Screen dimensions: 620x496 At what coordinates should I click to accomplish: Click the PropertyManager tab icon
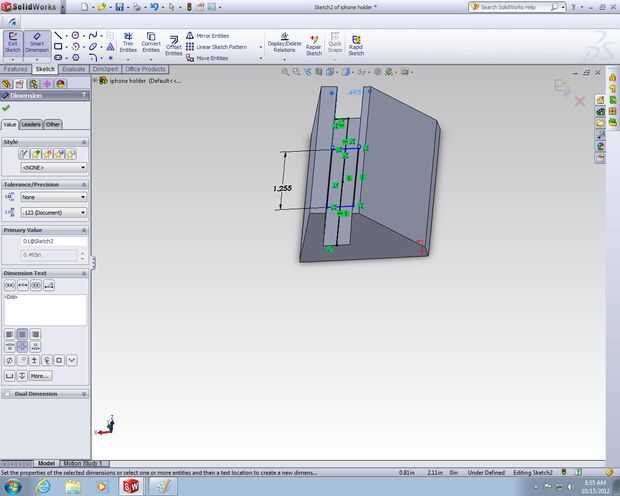(x=20, y=84)
